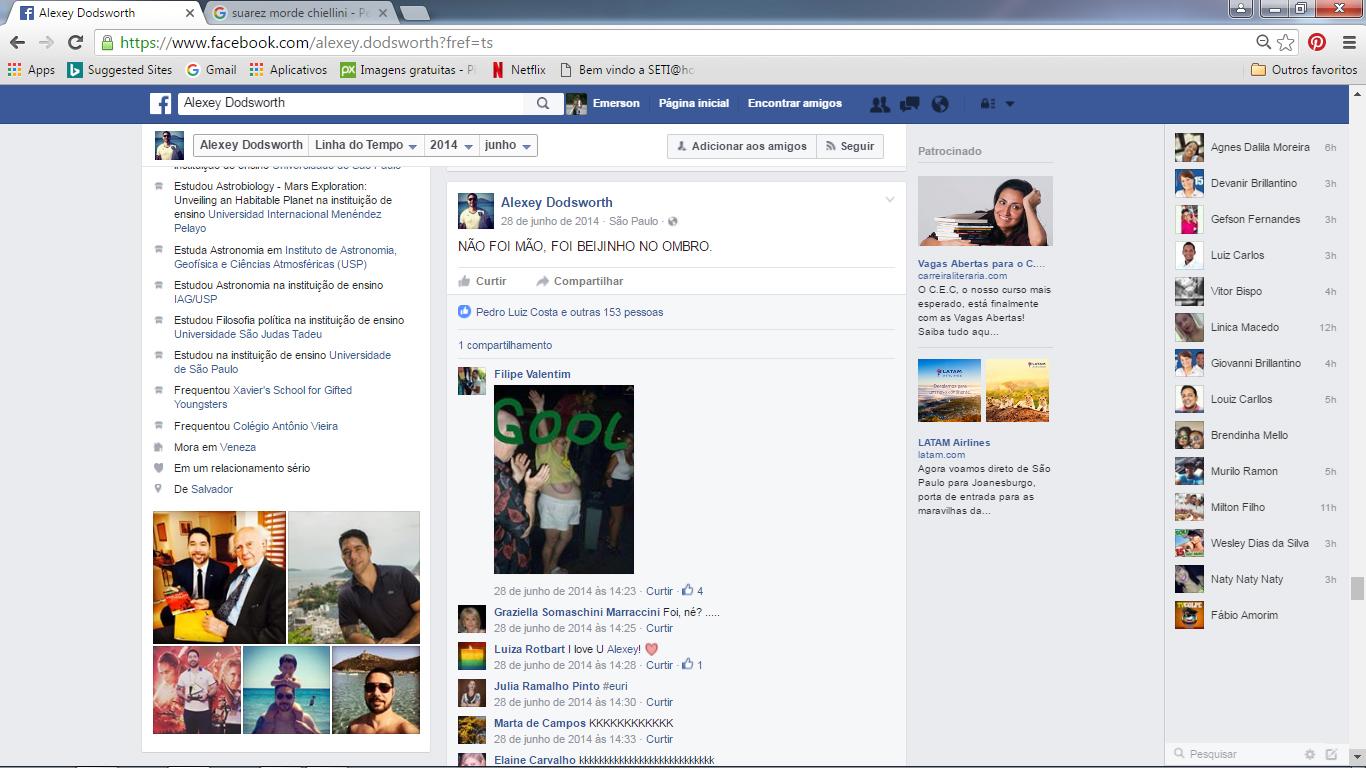Click the zoom magnifier icon in address bar
Viewport: 1366px width, 768px height.
[x=1264, y=42]
